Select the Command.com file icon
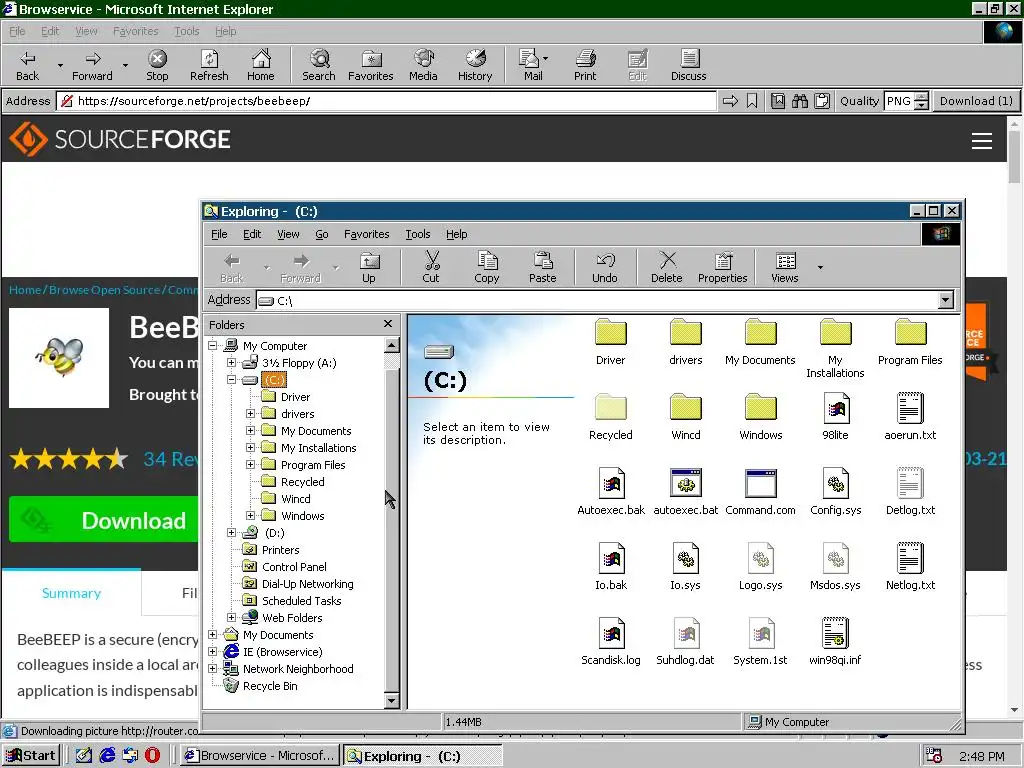1024x768 pixels. click(760, 483)
